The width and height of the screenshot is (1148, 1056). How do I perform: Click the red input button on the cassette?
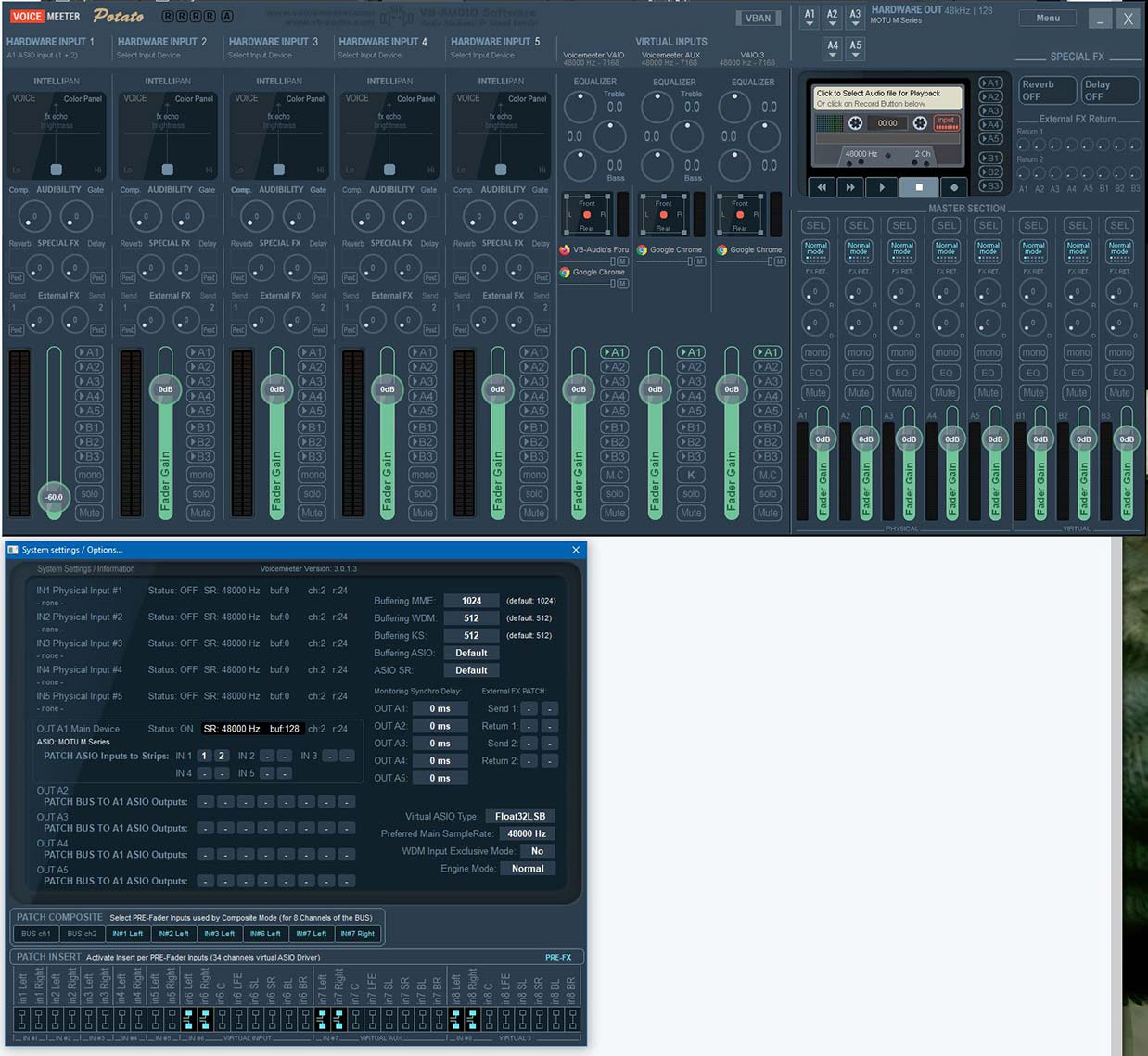(x=946, y=122)
